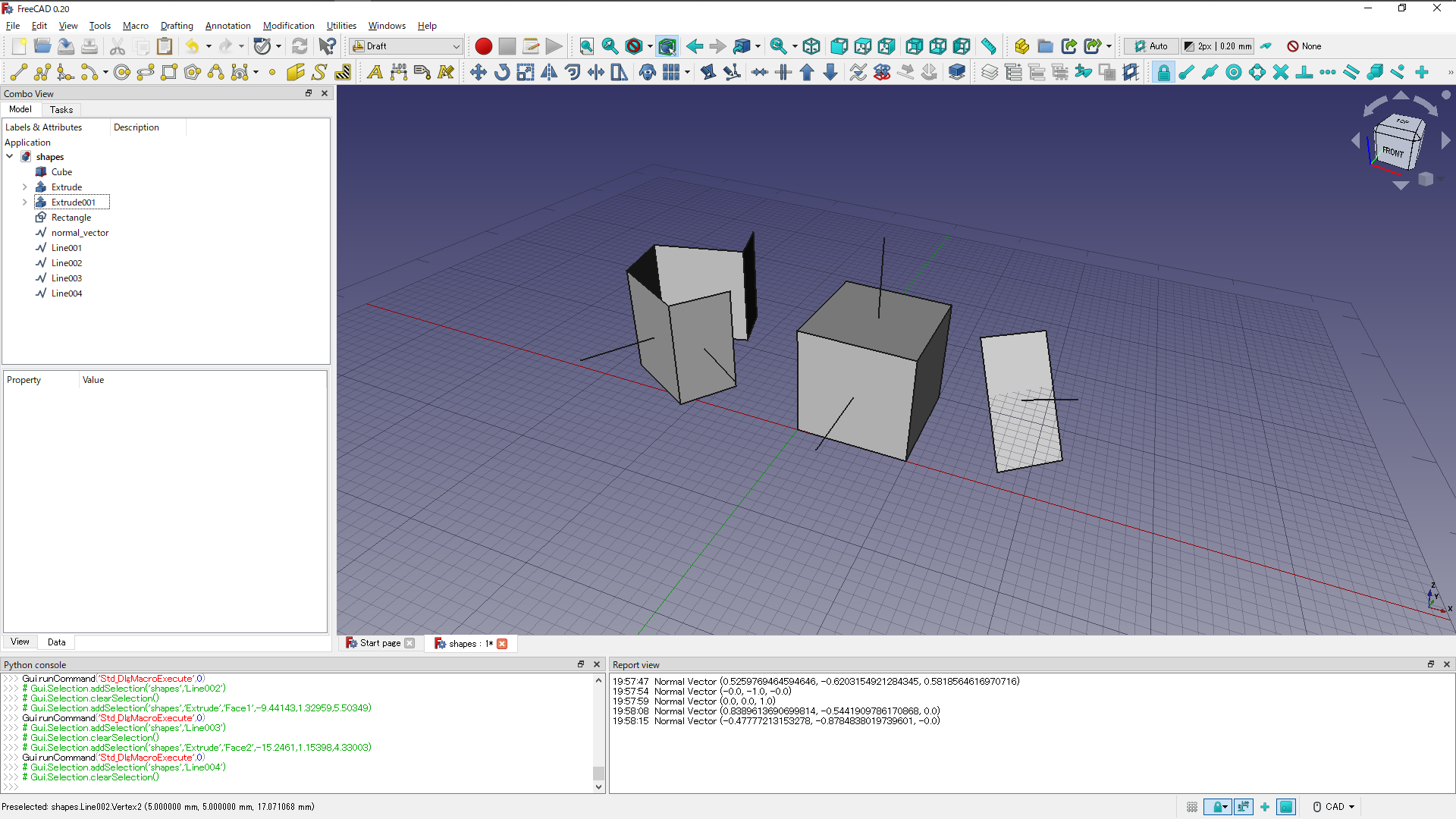Viewport: 1456px width, 819px height.
Task: Select the Draft Text tool
Action: point(375,72)
